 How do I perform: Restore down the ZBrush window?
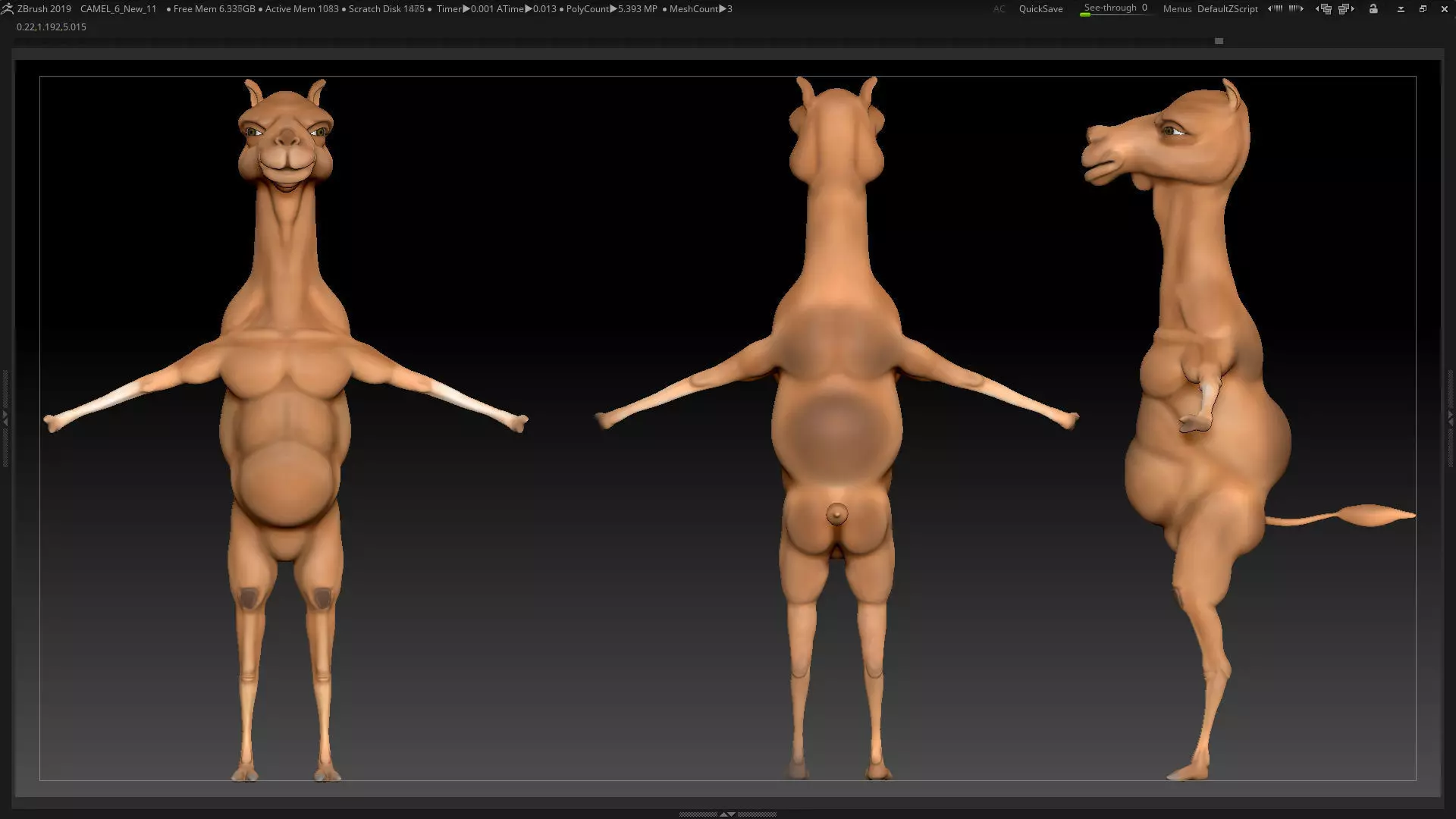point(1423,9)
